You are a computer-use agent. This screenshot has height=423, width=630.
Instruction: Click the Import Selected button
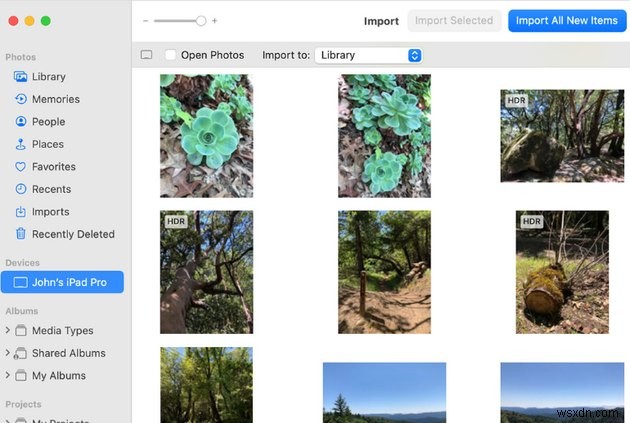454,21
